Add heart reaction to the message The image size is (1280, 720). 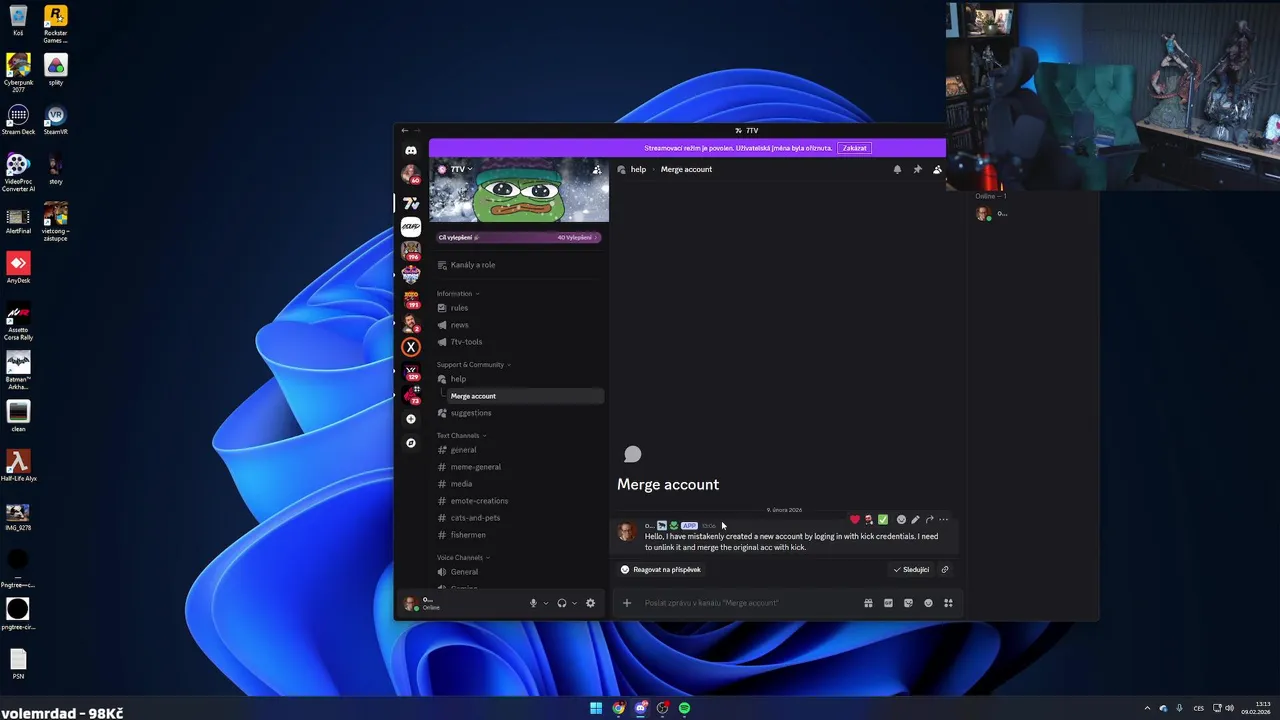(x=854, y=520)
